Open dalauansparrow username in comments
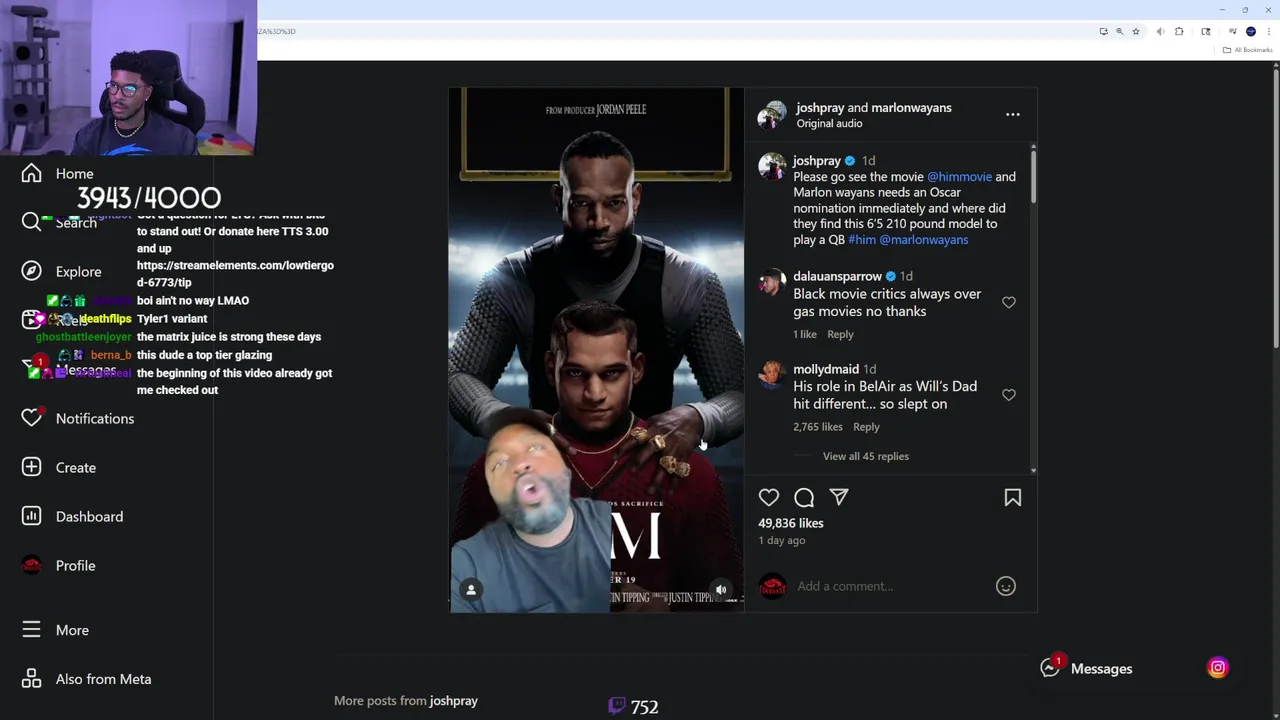The image size is (1280, 720). point(838,276)
